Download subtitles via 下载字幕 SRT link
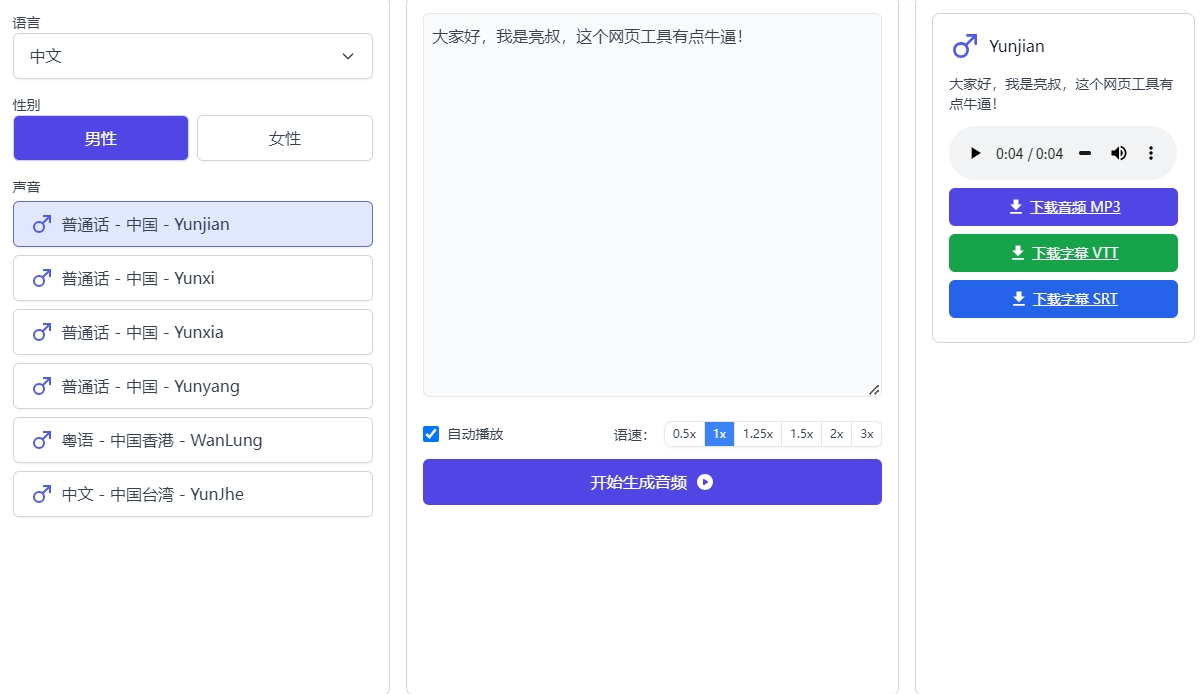 [1074, 299]
